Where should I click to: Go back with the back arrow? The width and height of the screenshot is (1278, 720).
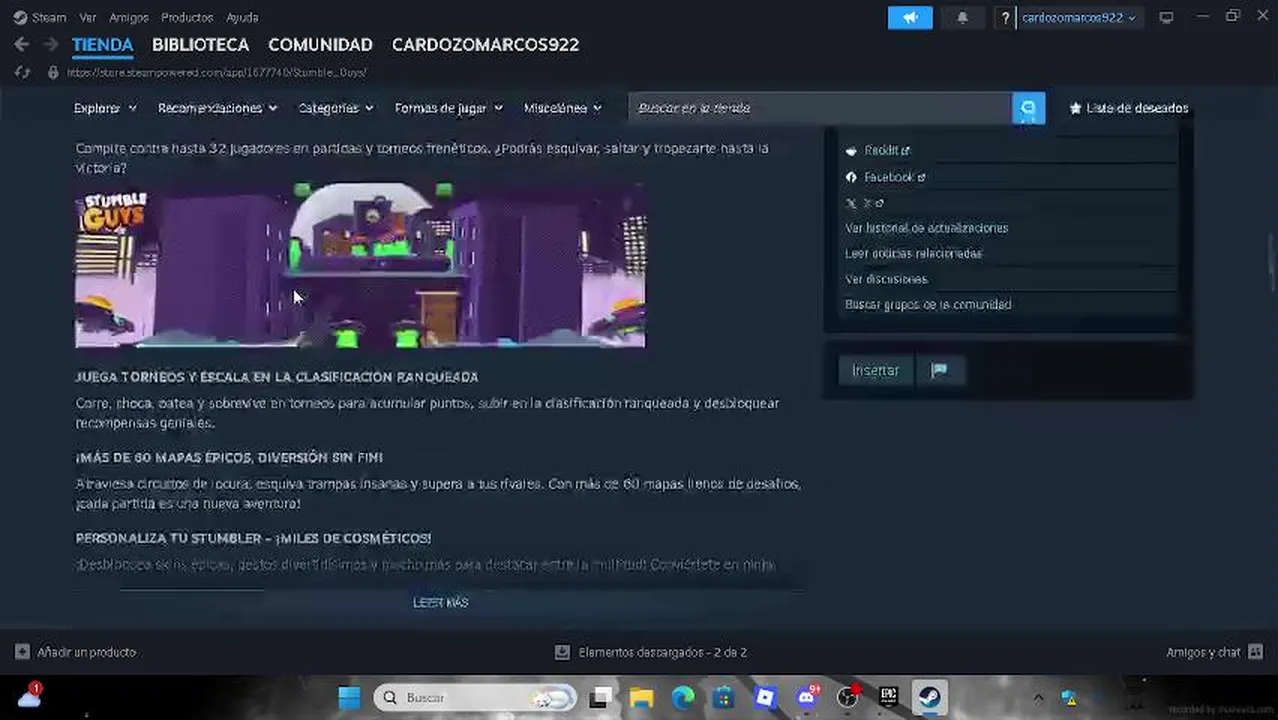pos(22,45)
